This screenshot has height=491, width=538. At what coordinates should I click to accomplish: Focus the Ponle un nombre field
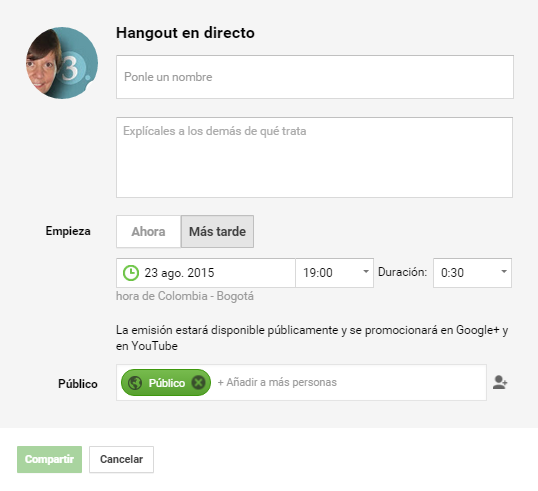coord(315,77)
